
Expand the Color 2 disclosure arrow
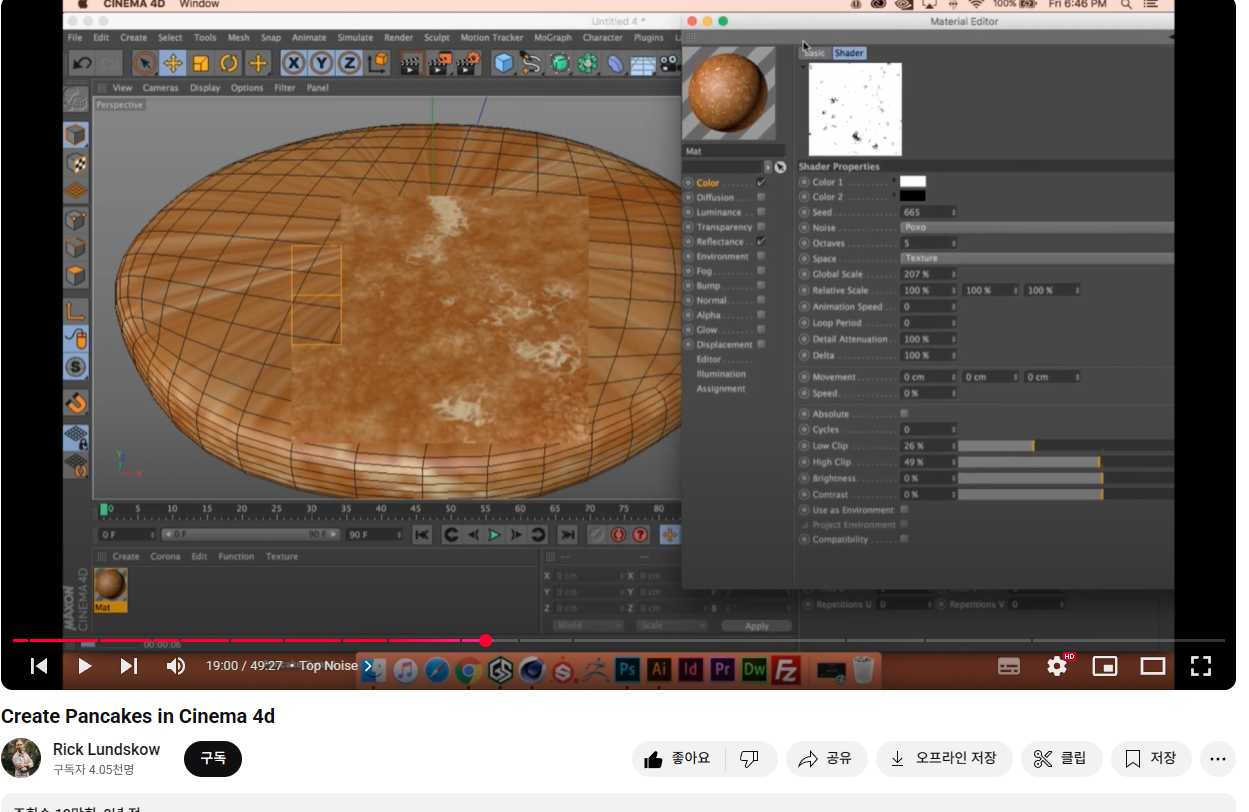pos(892,196)
